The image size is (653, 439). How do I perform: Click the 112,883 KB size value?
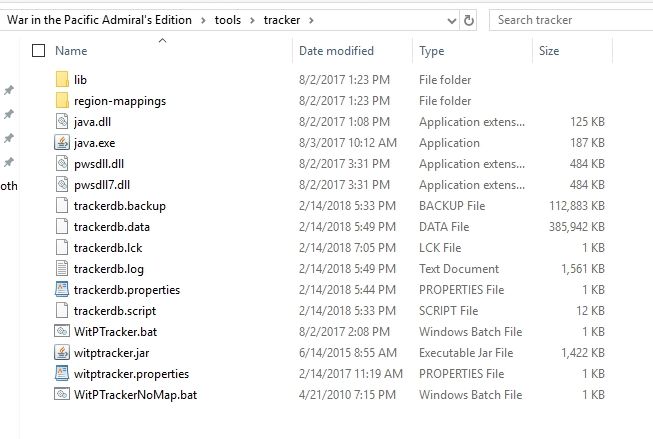(x=577, y=206)
